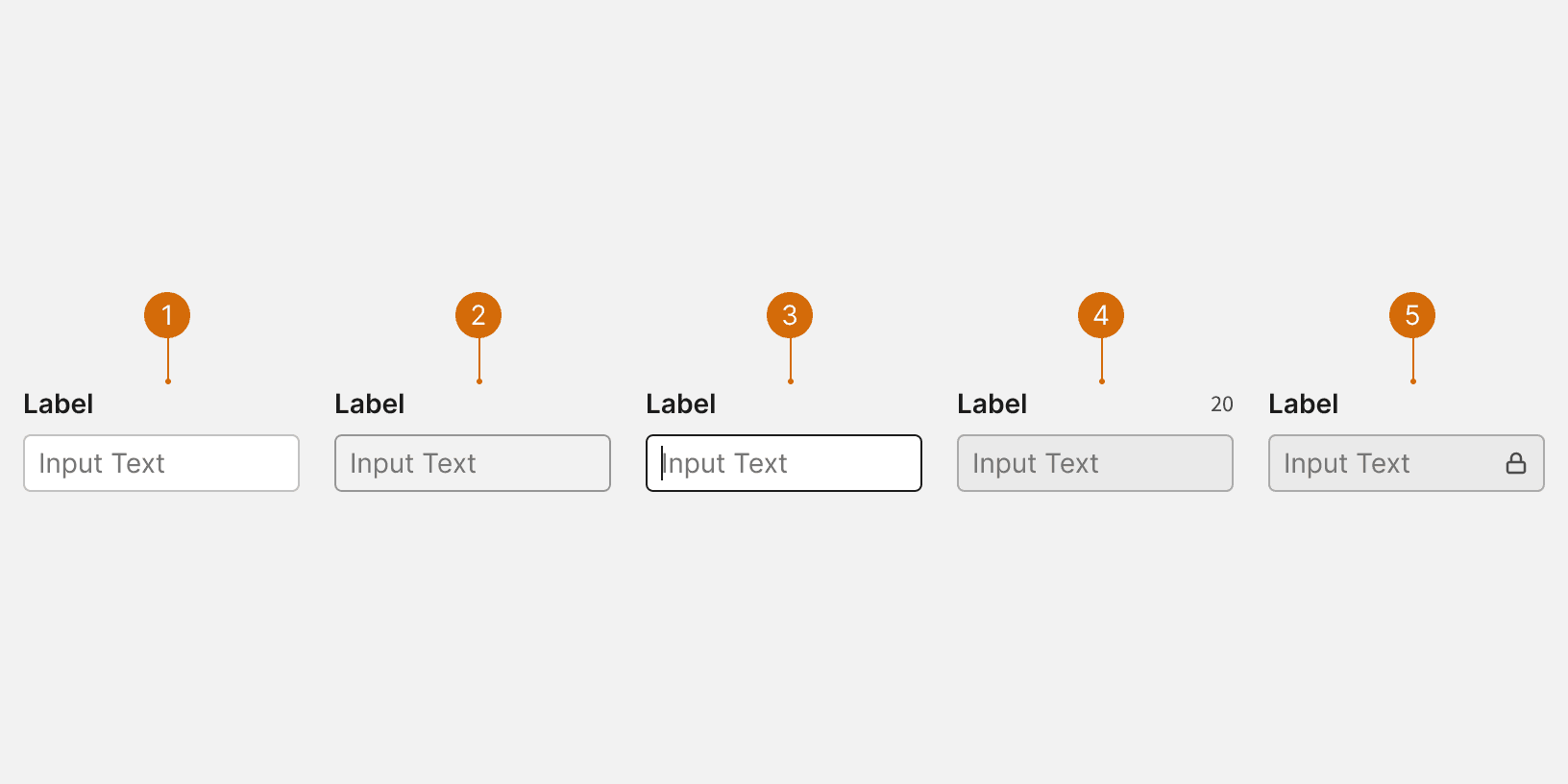1568x784 pixels.
Task: Click the fourth input field with character counter
Action: coord(1095,463)
